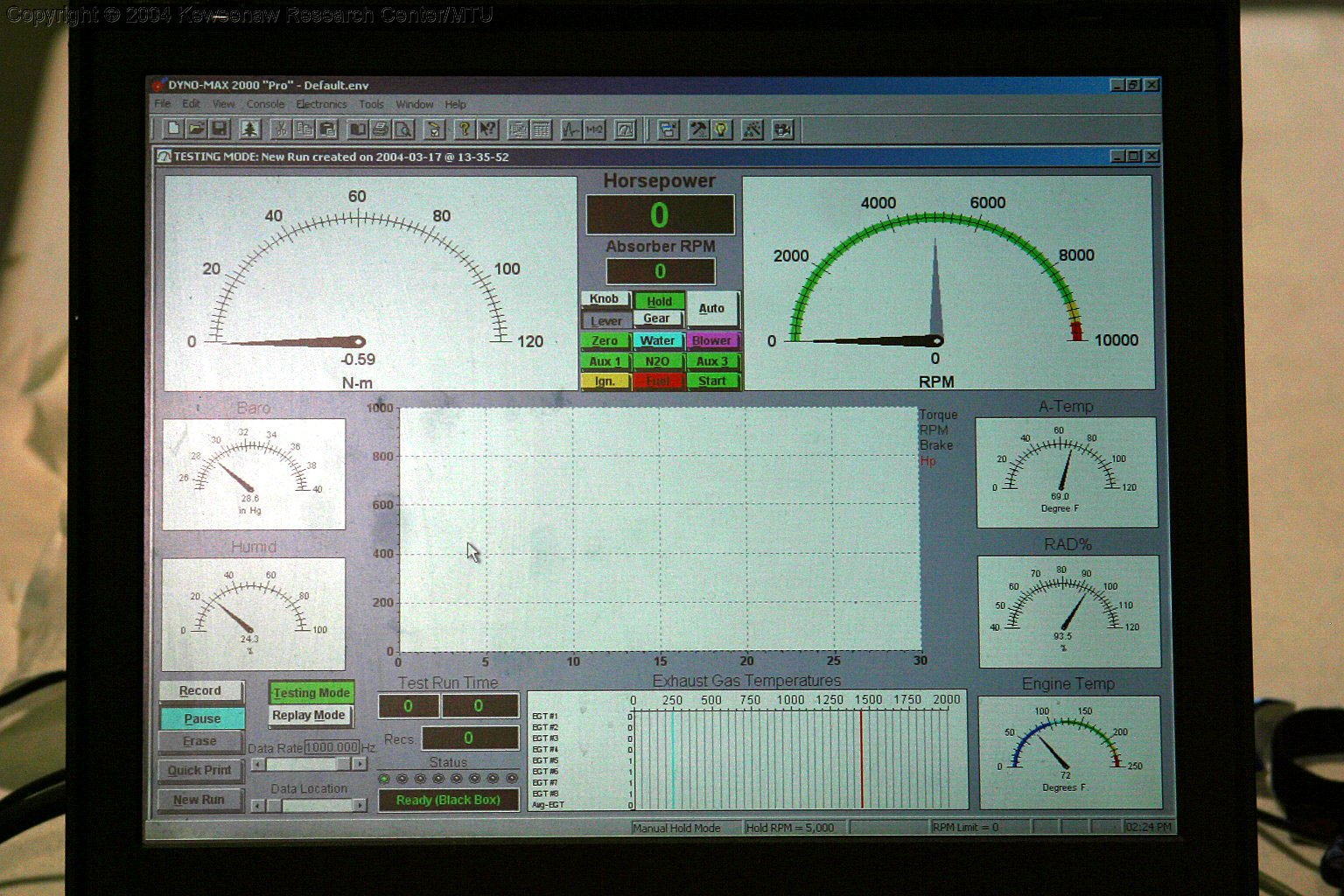Click the wizard wand sparkle toolbar icon
This screenshot has height=896, width=1344.
[752, 129]
